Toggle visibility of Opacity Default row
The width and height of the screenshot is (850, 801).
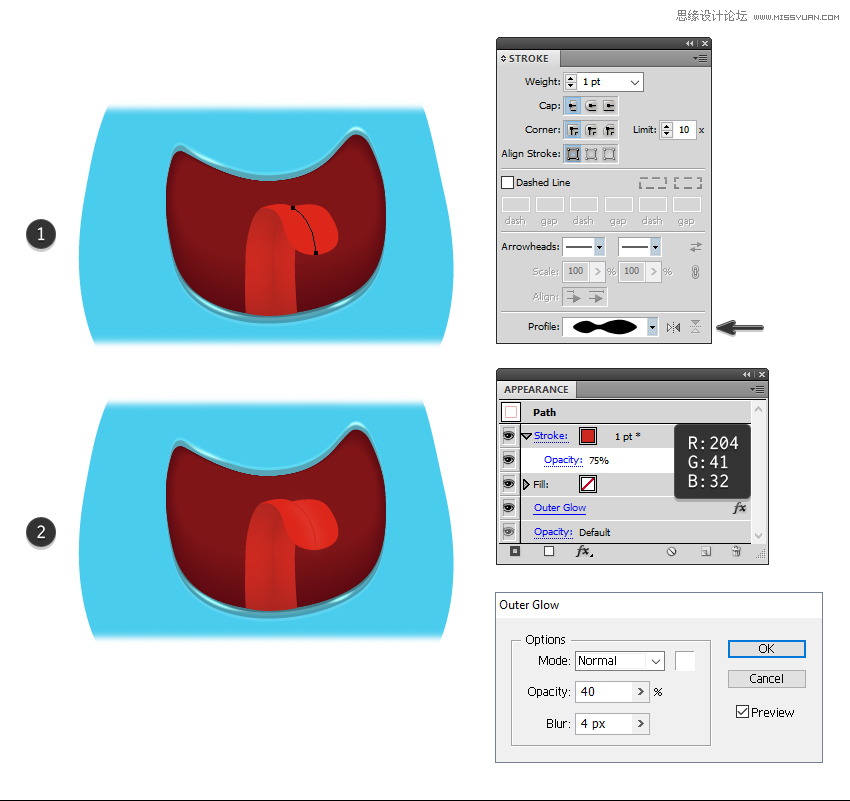508,532
